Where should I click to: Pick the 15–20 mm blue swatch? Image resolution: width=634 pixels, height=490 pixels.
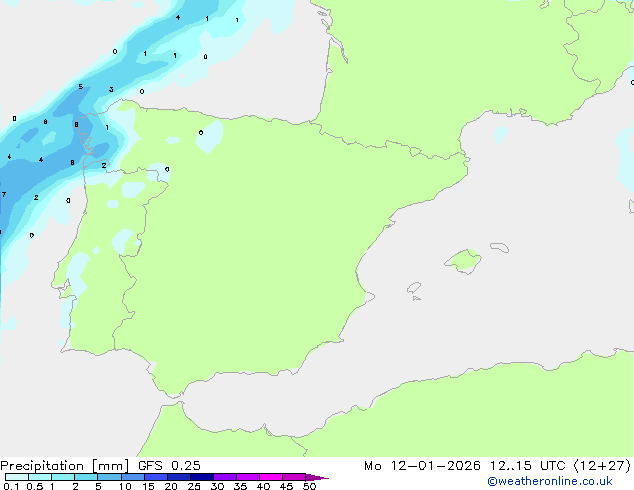[x=156, y=477]
